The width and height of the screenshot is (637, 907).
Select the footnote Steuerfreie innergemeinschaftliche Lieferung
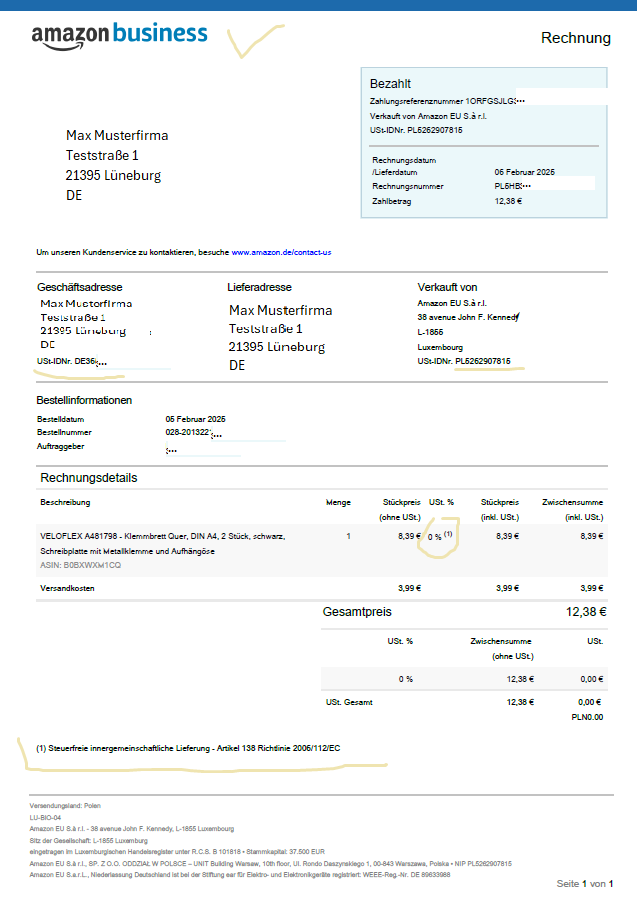[188, 749]
